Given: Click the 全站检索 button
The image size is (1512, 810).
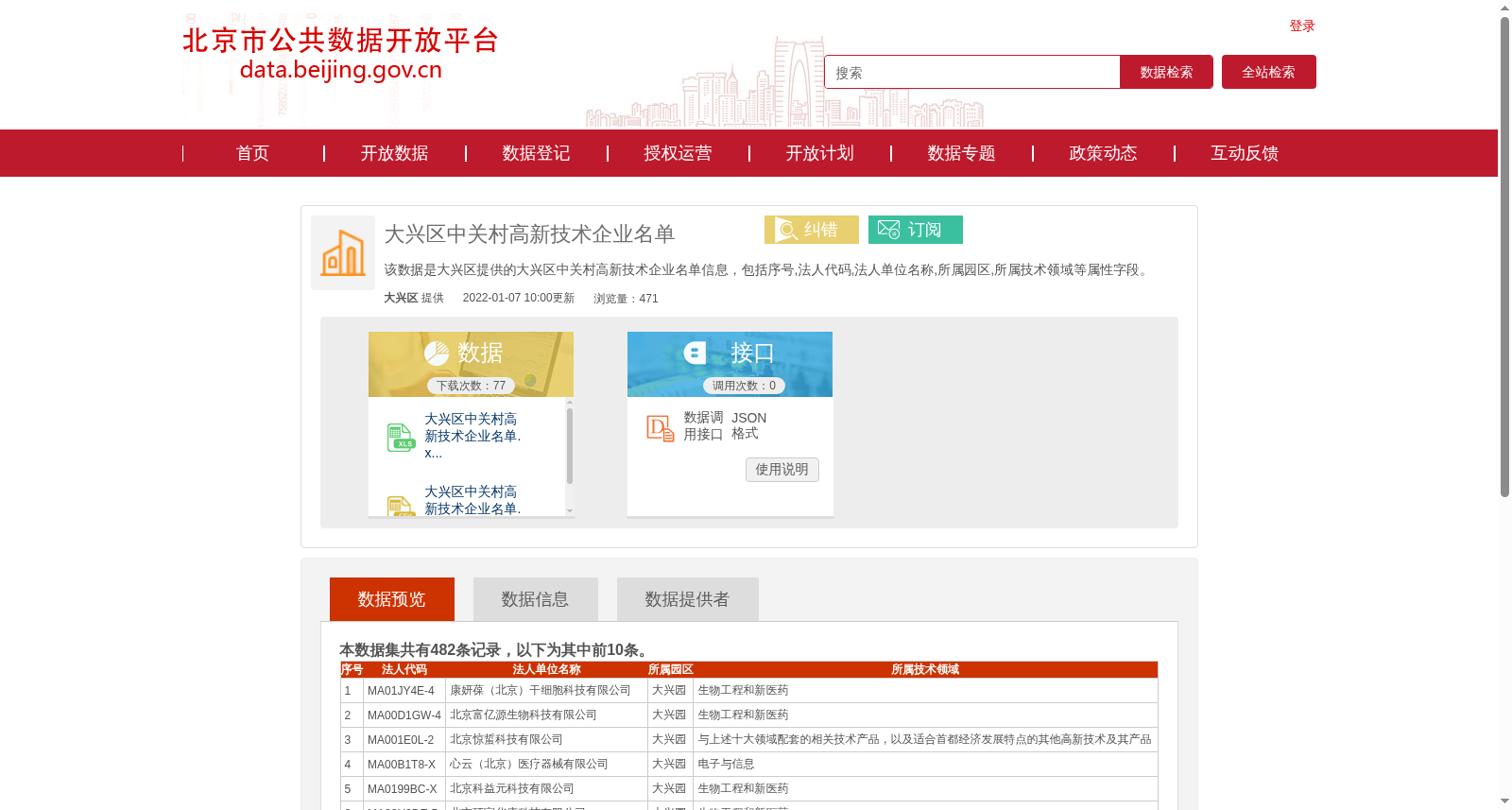Looking at the screenshot, I should [1269, 72].
